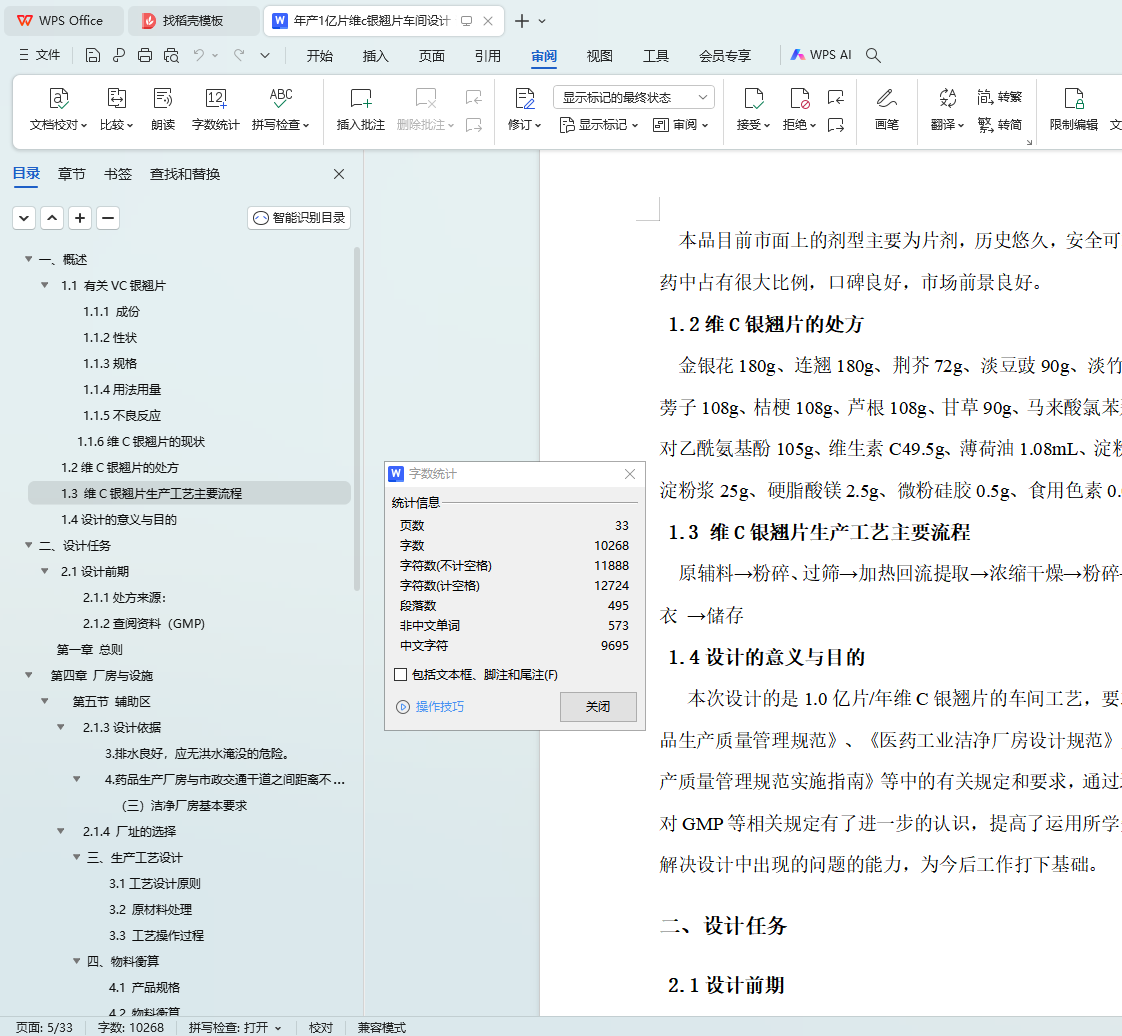Switch to the 插入 ribbon tab
The width and height of the screenshot is (1122, 1036).
pyautogui.click(x=375, y=56)
